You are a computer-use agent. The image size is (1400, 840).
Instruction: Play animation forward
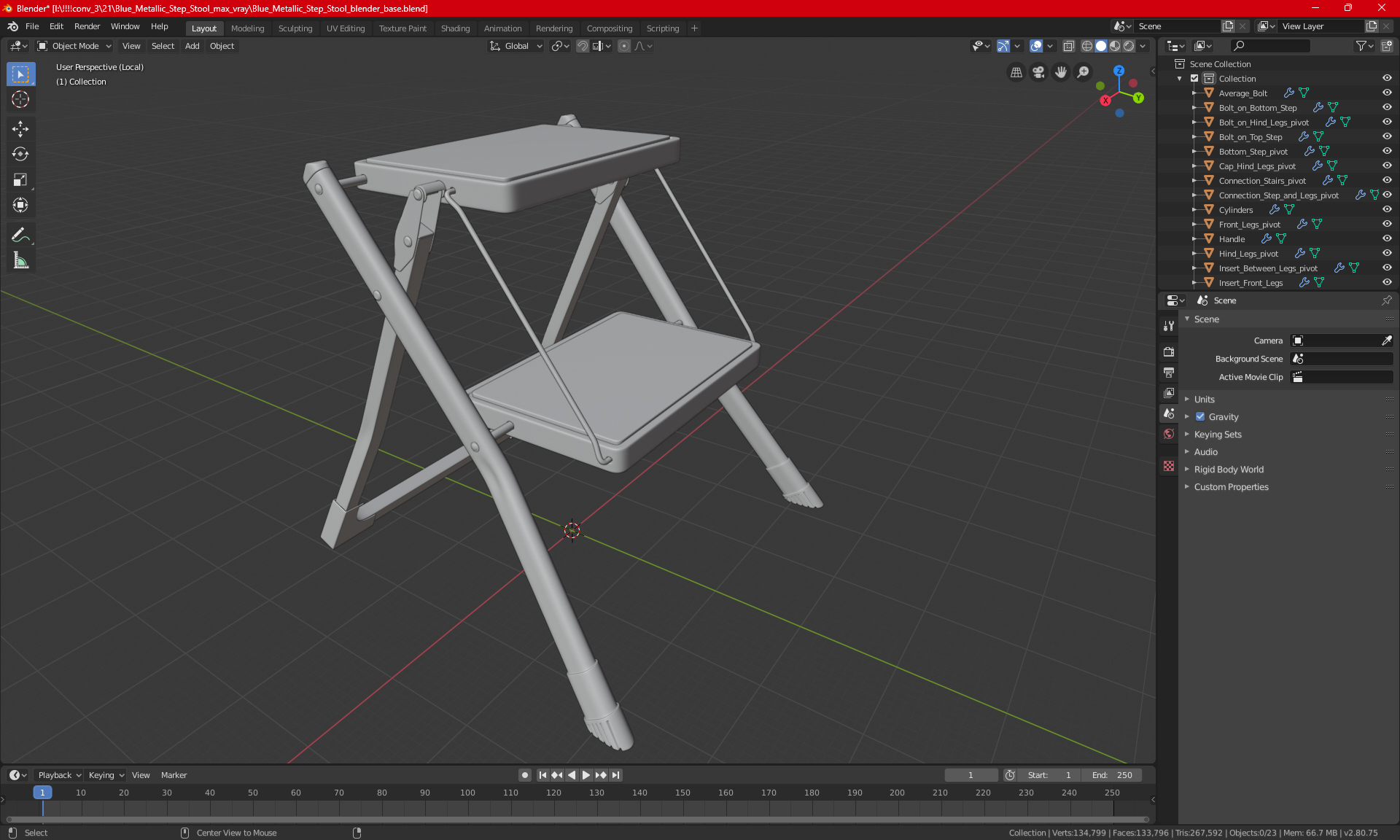point(586,775)
